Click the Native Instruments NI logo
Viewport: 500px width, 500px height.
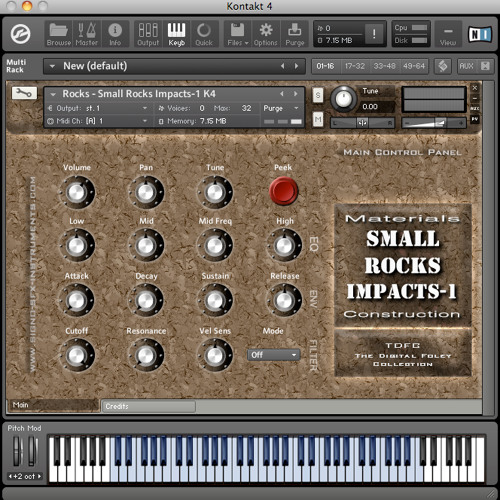[480, 34]
